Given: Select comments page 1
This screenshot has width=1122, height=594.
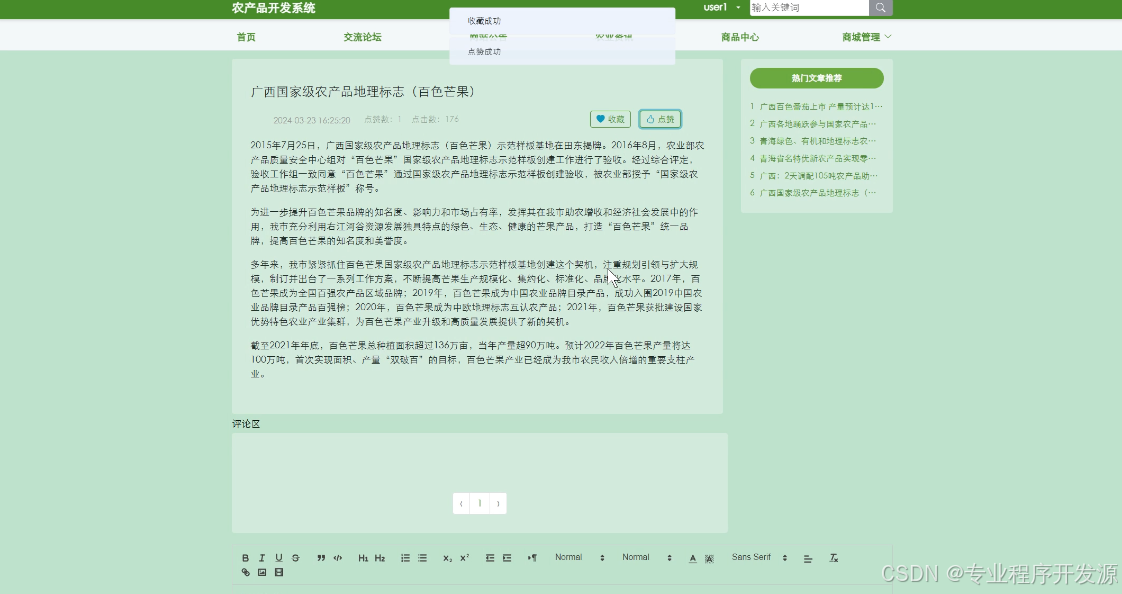Looking at the screenshot, I should [479, 504].
